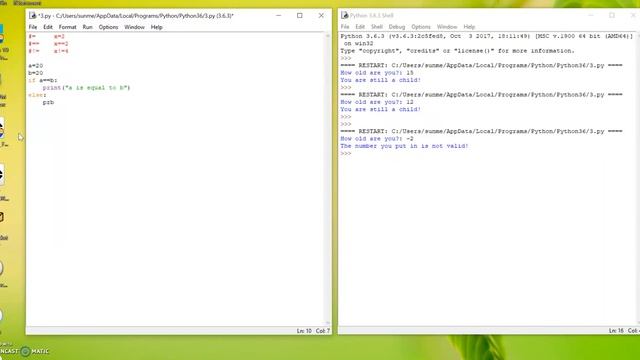Open Help menu in 3.py editor
Image resolution: width=640 pixels, height=360 pixels.
[x=156, y=27]
